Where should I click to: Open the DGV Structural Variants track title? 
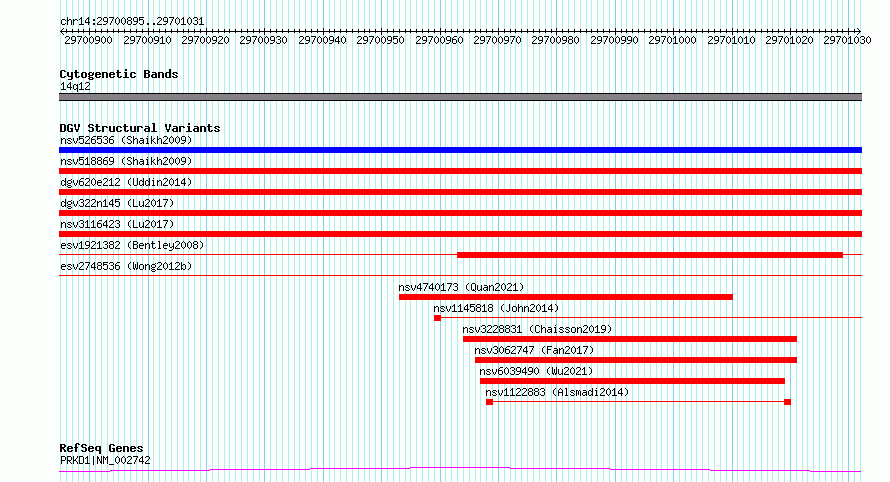point(140,128)
